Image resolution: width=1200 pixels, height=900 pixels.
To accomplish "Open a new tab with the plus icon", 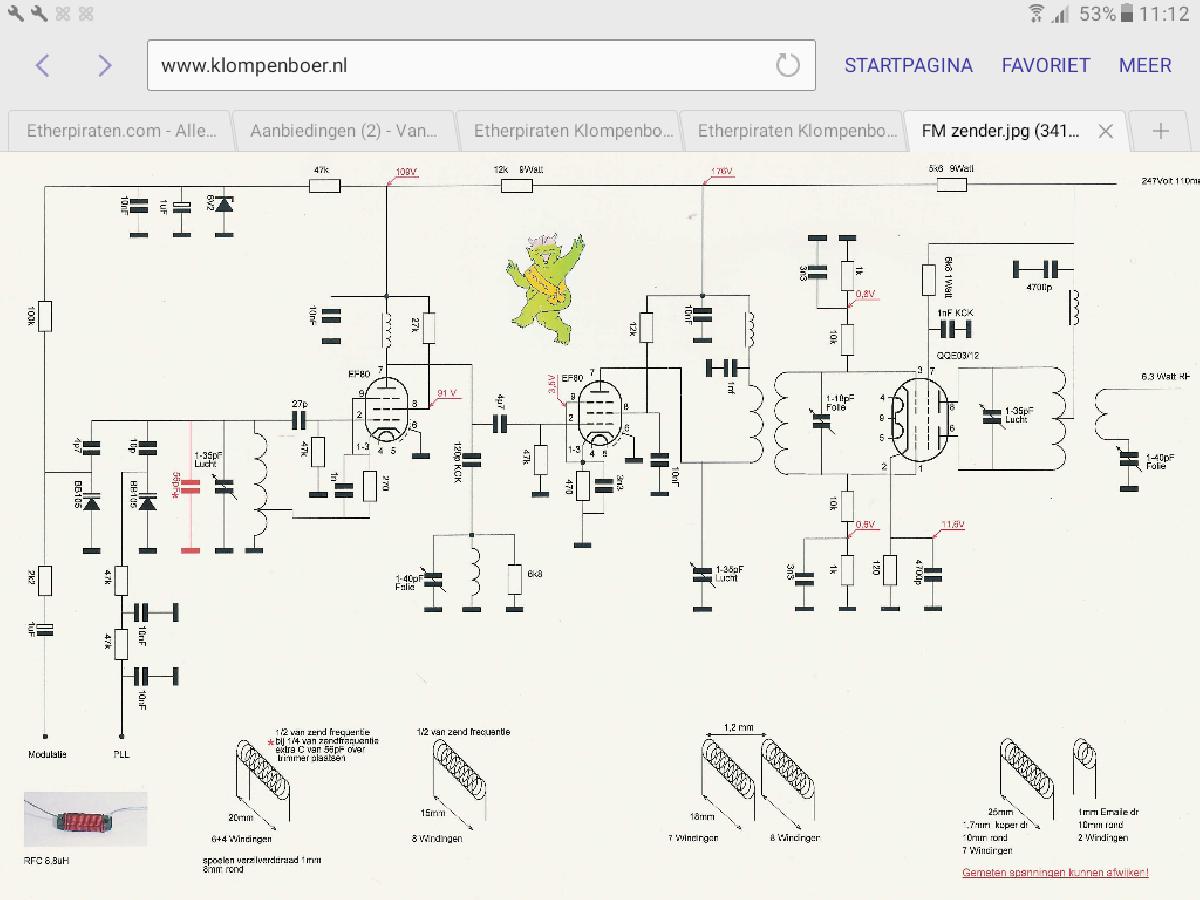I will (1161, 131).
